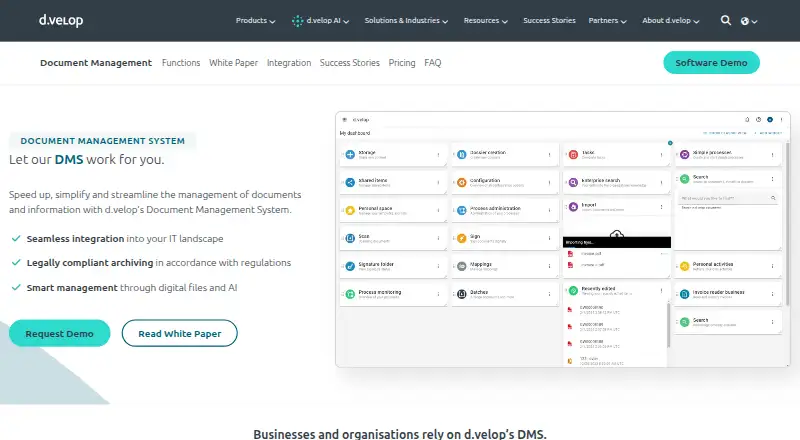Click the Recently edited list scrollbar

668,325
